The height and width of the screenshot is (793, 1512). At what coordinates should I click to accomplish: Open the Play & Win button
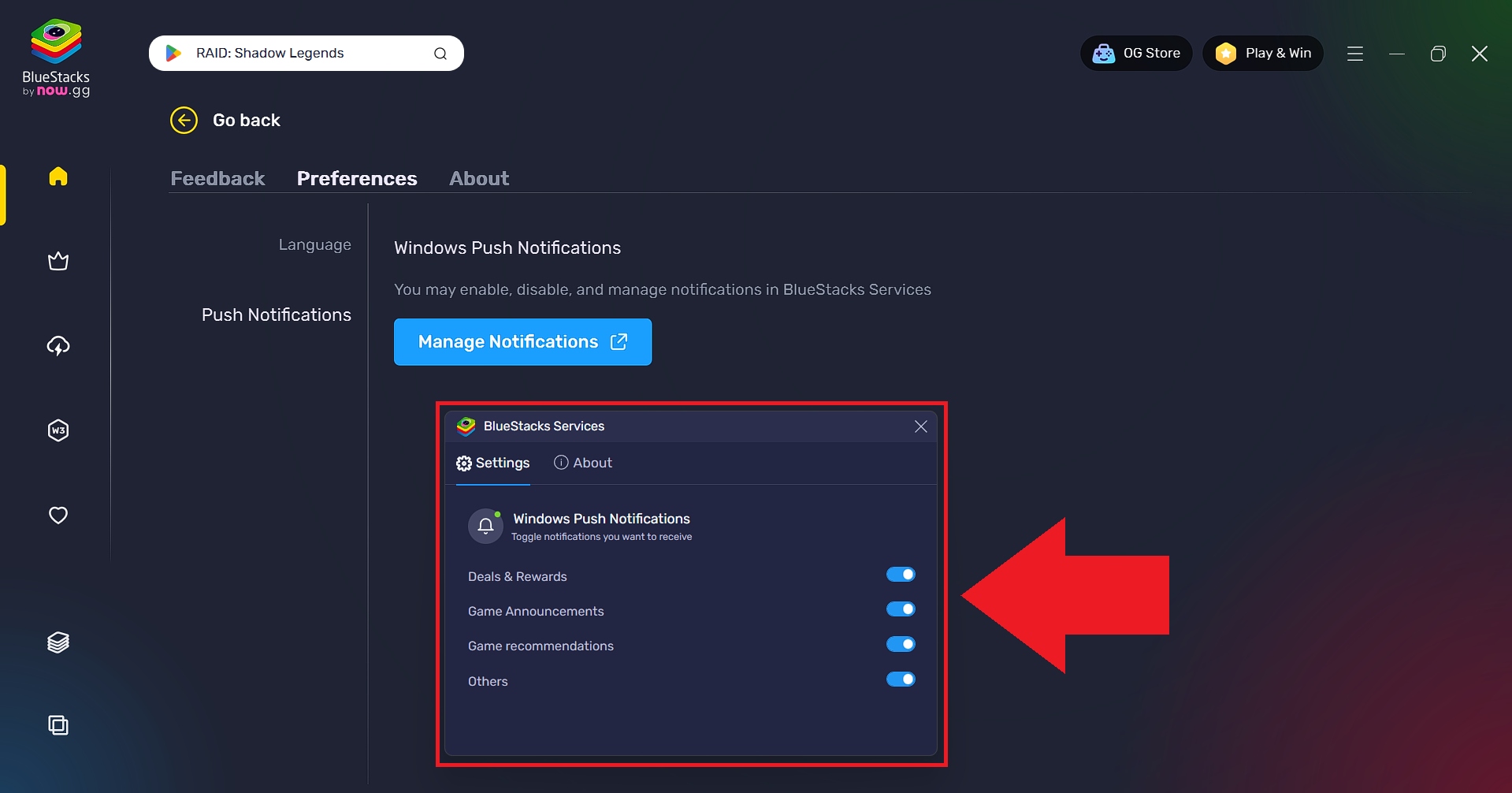(1263, 54)
